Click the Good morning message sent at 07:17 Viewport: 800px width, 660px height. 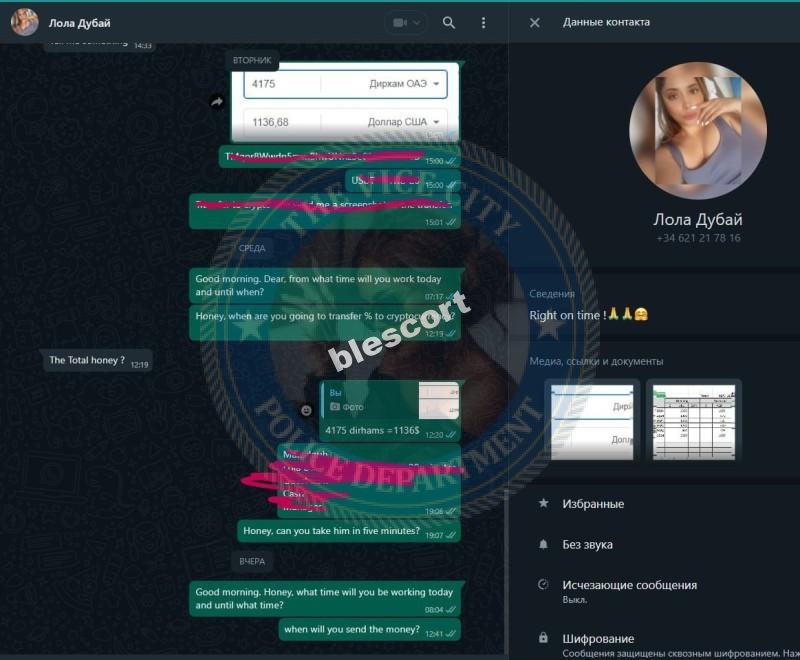click(325, 286)
